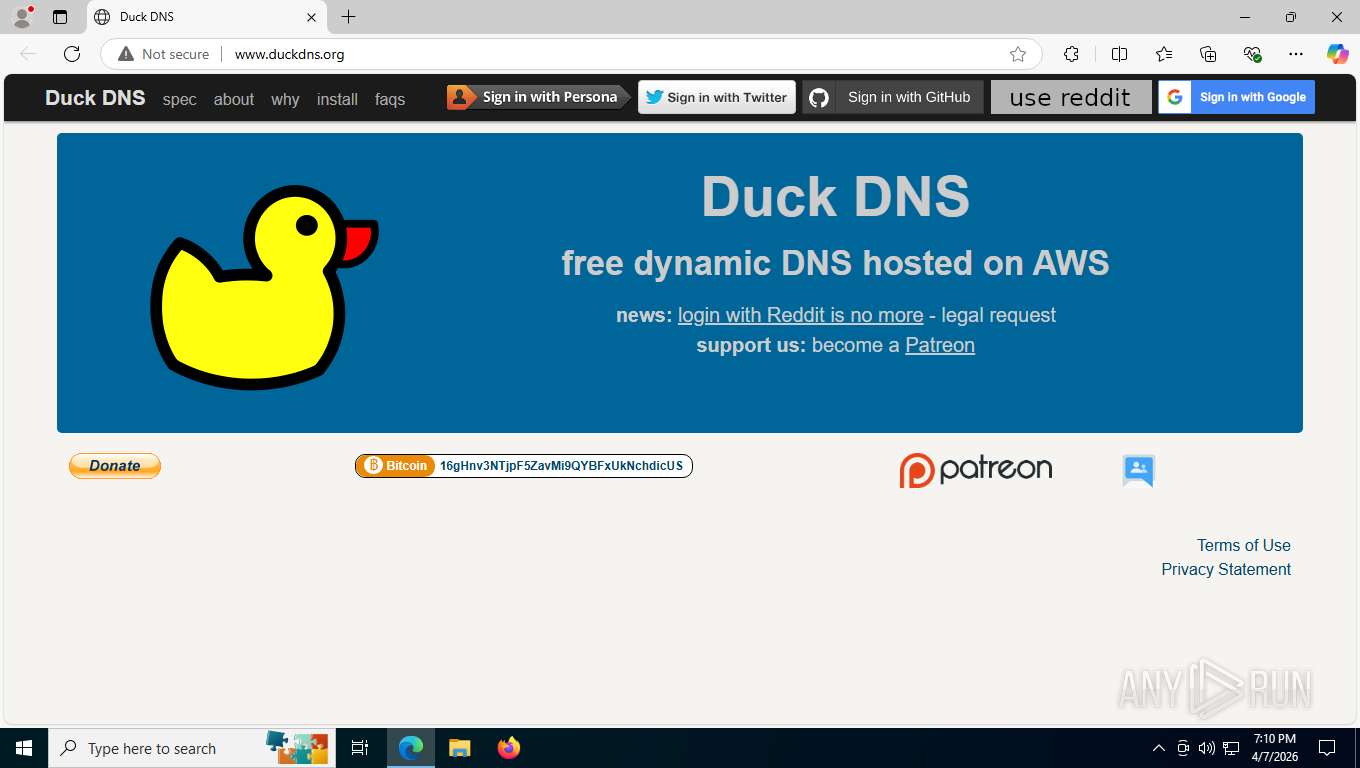Click the blue contacts community icon

click(1139, 470)
